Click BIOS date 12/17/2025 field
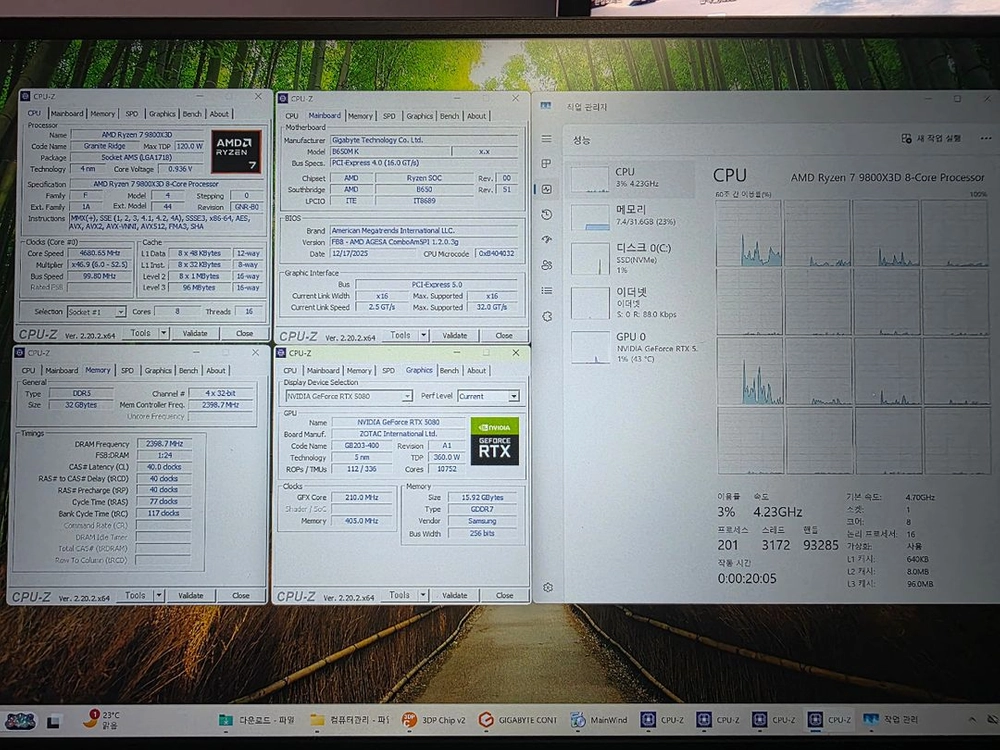 370,254
